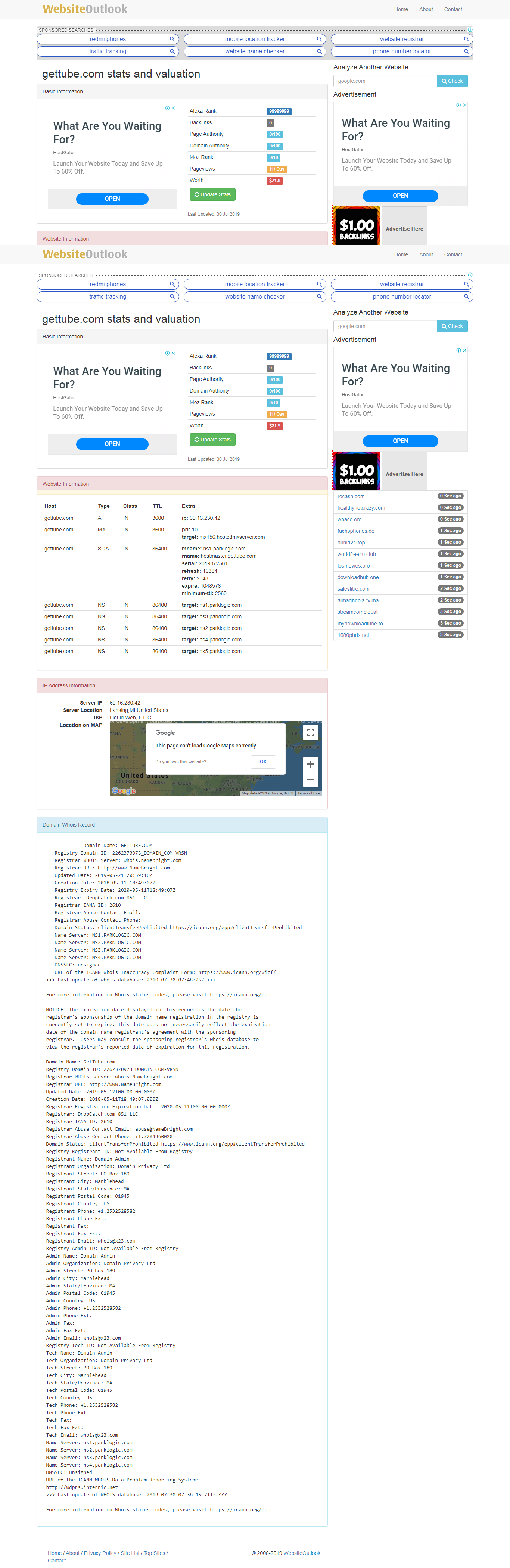Open the almaghribia-tv.ma link
This screenshot has height=1568, width=510.
point(358,600)
